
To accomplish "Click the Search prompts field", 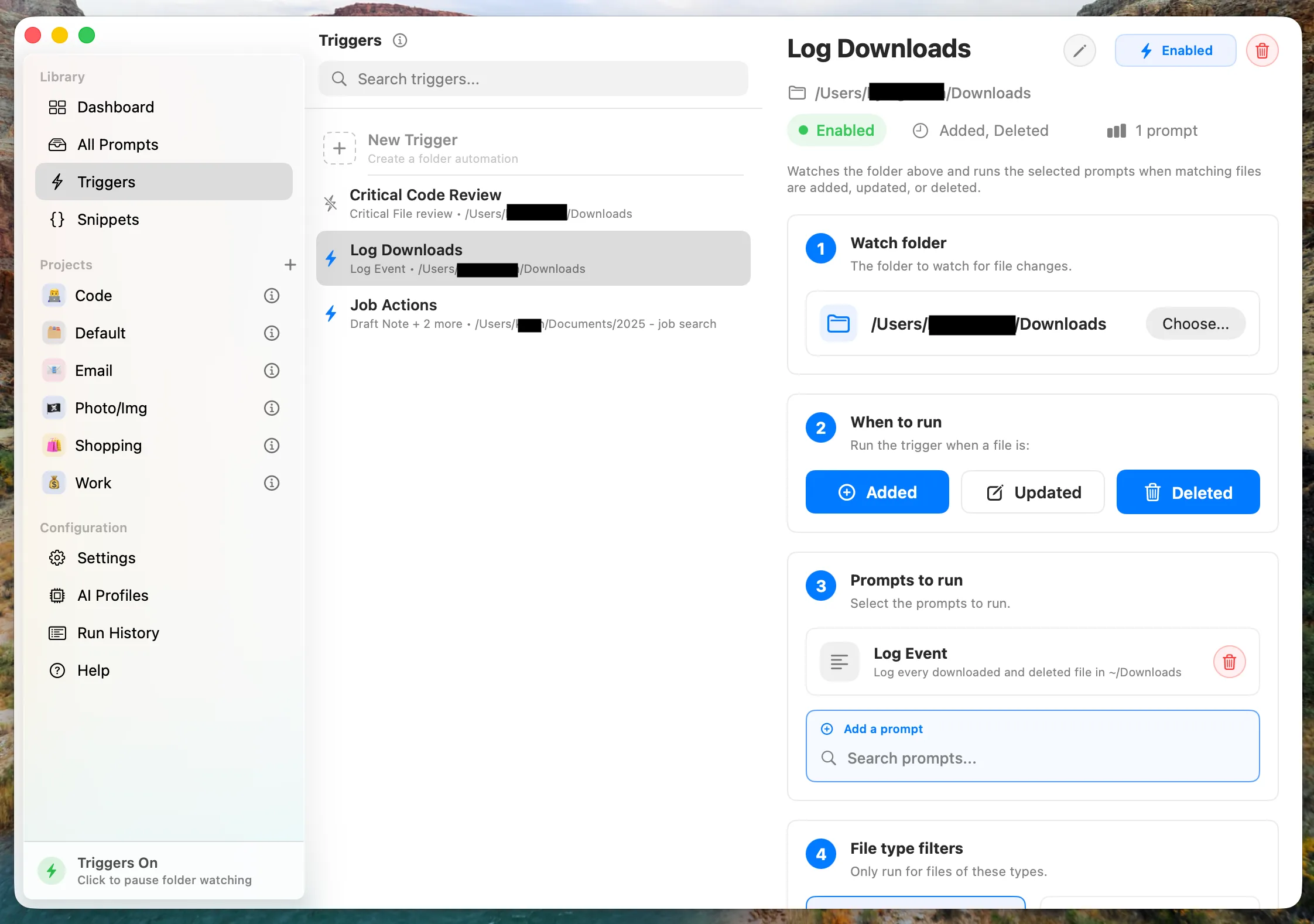I will (x=1033, y=758).
